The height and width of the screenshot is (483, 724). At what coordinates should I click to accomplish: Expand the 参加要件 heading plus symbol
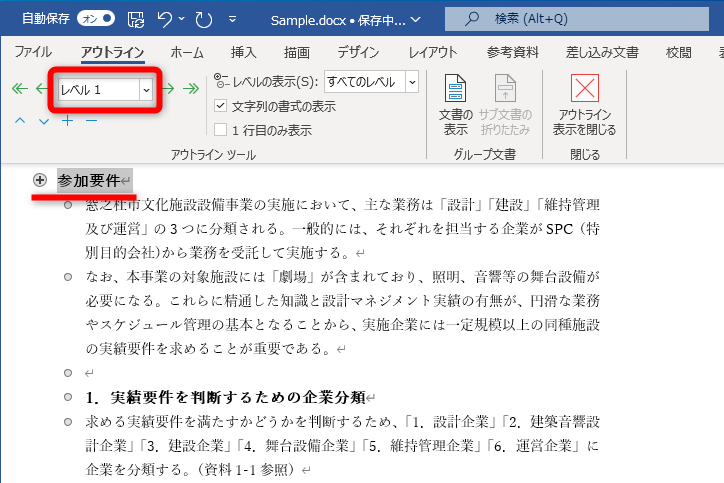coord(40,180)
